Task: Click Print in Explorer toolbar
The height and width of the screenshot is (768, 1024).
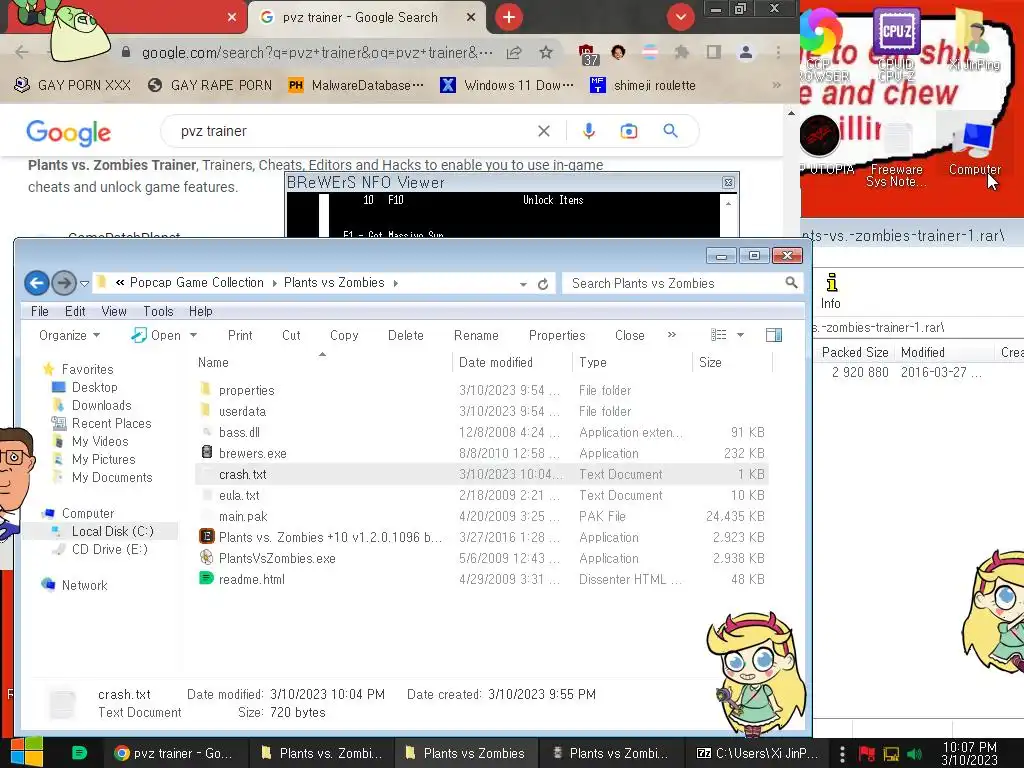Action: [240, 335]
